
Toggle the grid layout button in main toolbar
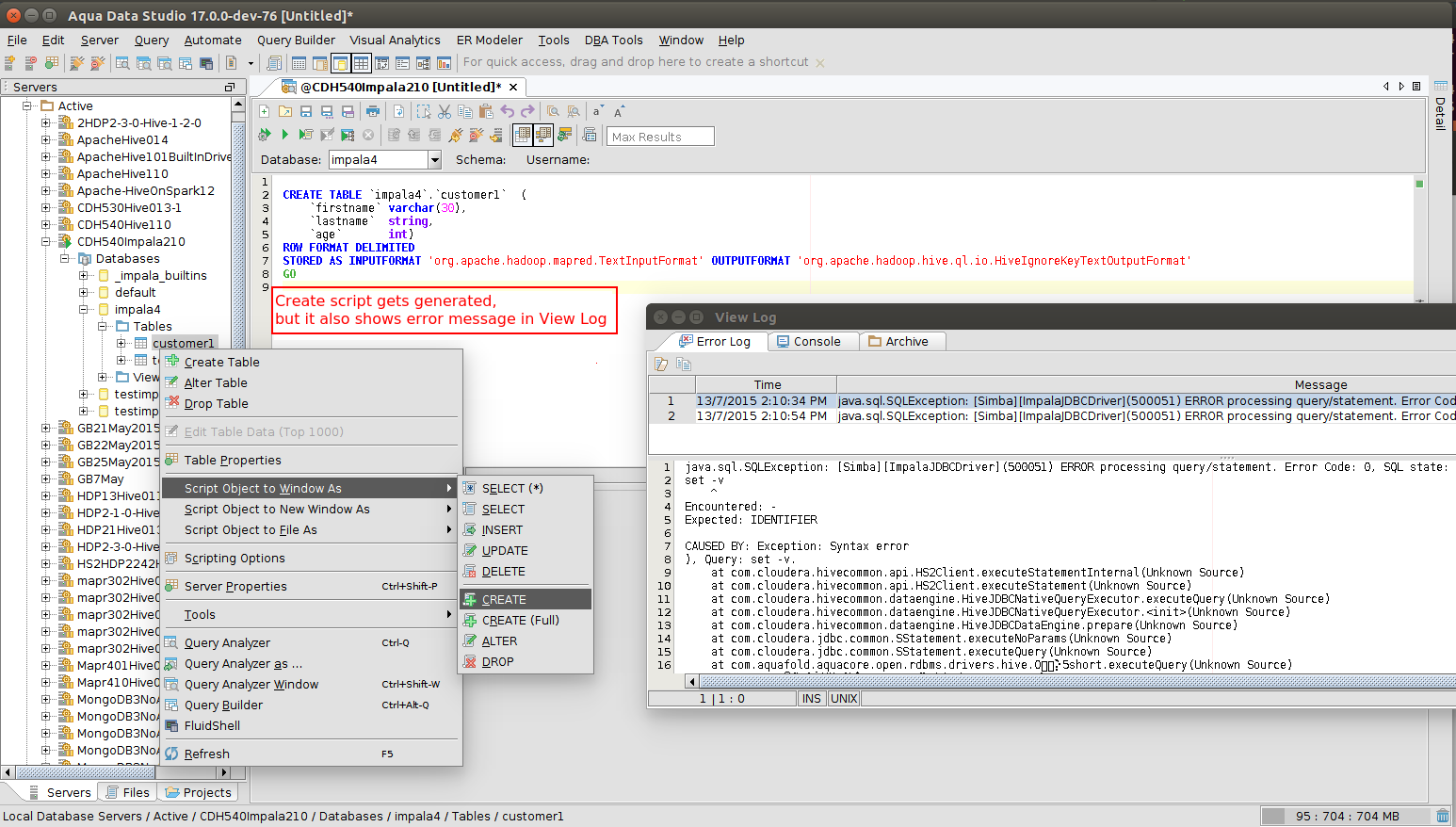[361, 63]
